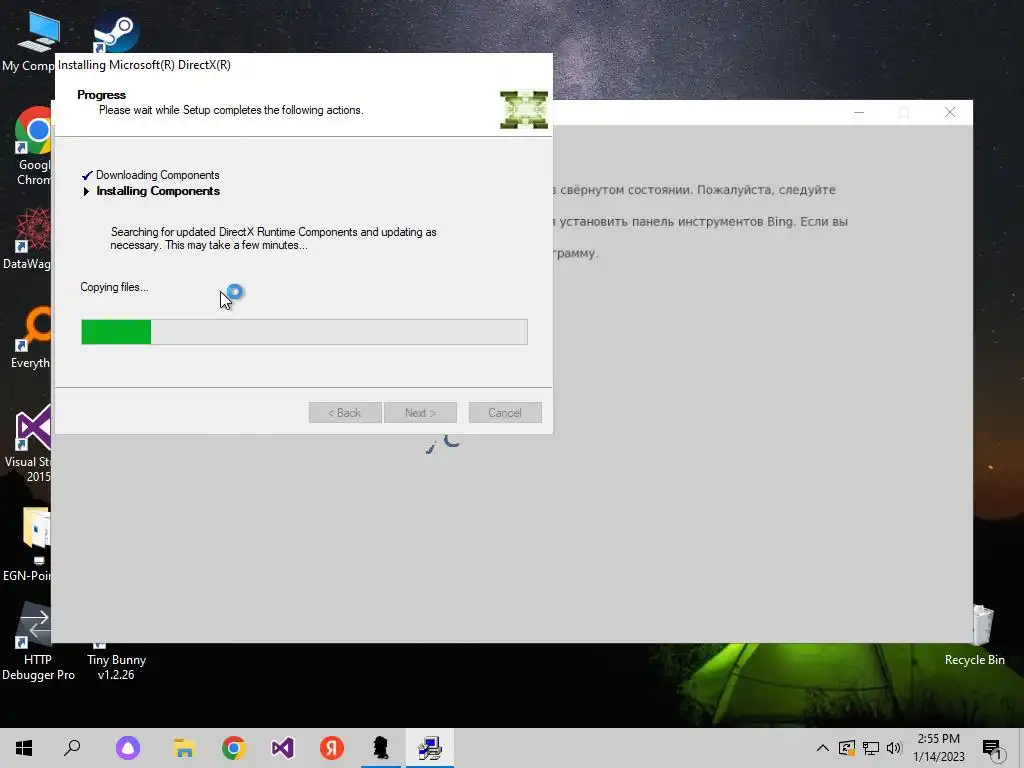This screenshot has width=1024, height=768.
Task: Open the Visual Studio 2015 desktop shortcut
Action: [29, 444]
